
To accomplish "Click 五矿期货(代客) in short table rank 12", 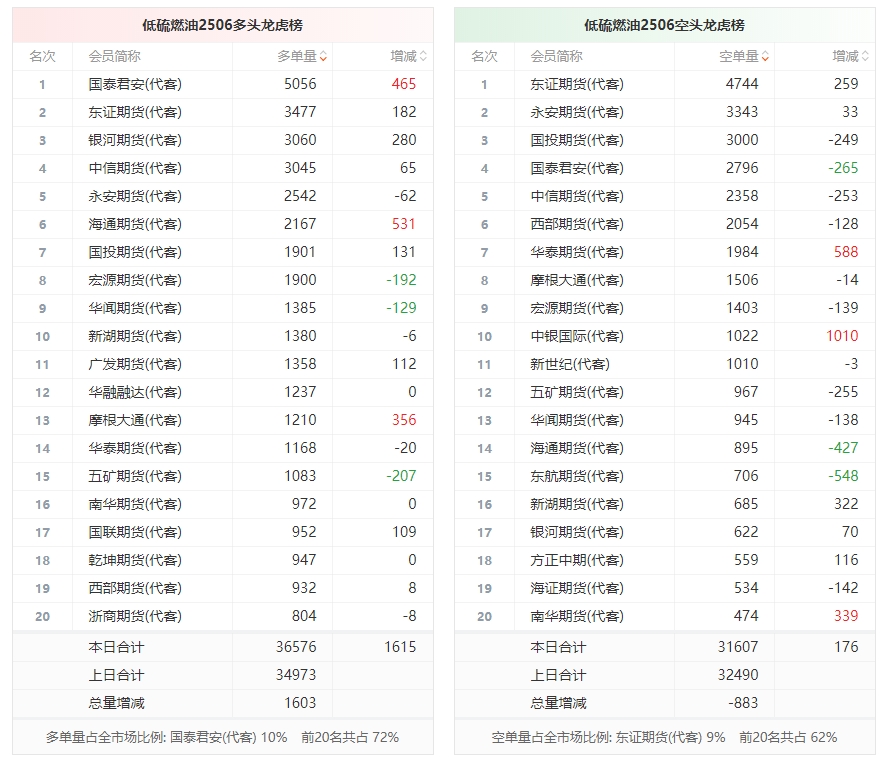I will (x=577, y=393).
